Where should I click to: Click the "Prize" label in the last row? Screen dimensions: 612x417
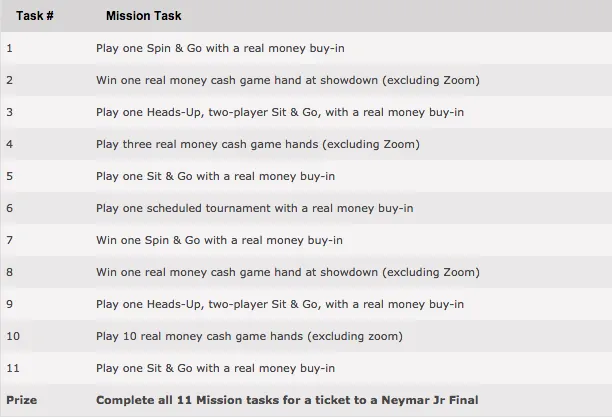21,400
